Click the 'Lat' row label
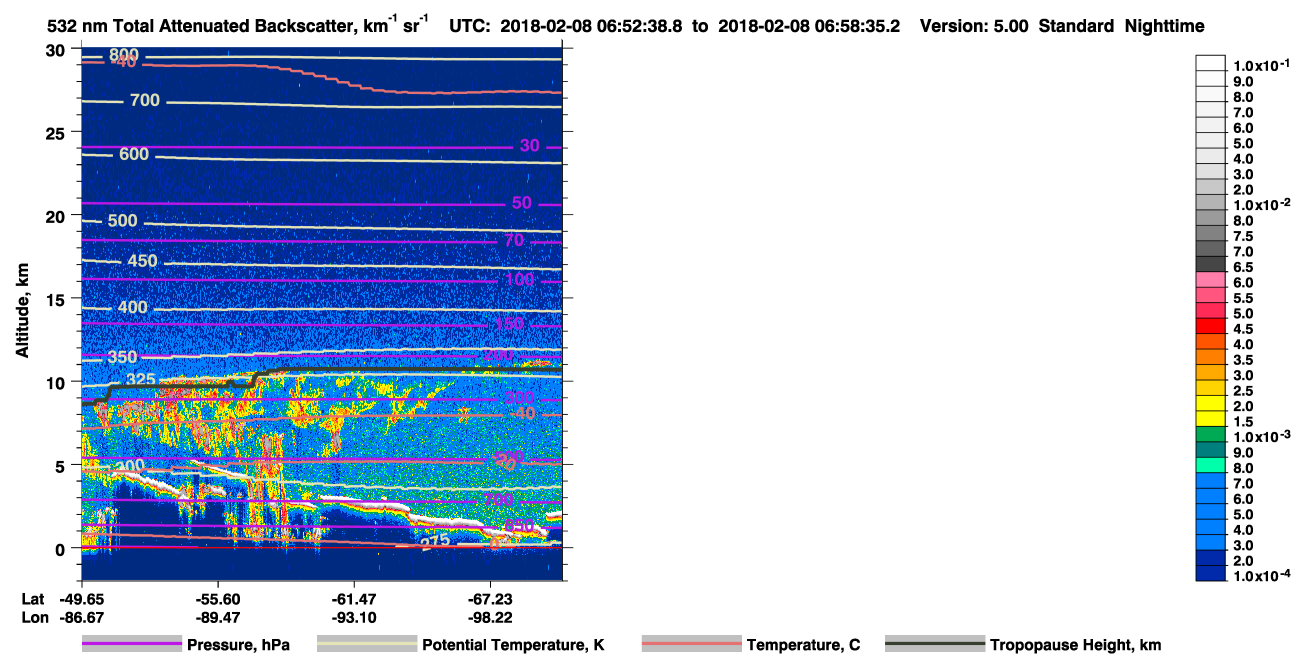1300x667 pixels. (x=31, y=598)
